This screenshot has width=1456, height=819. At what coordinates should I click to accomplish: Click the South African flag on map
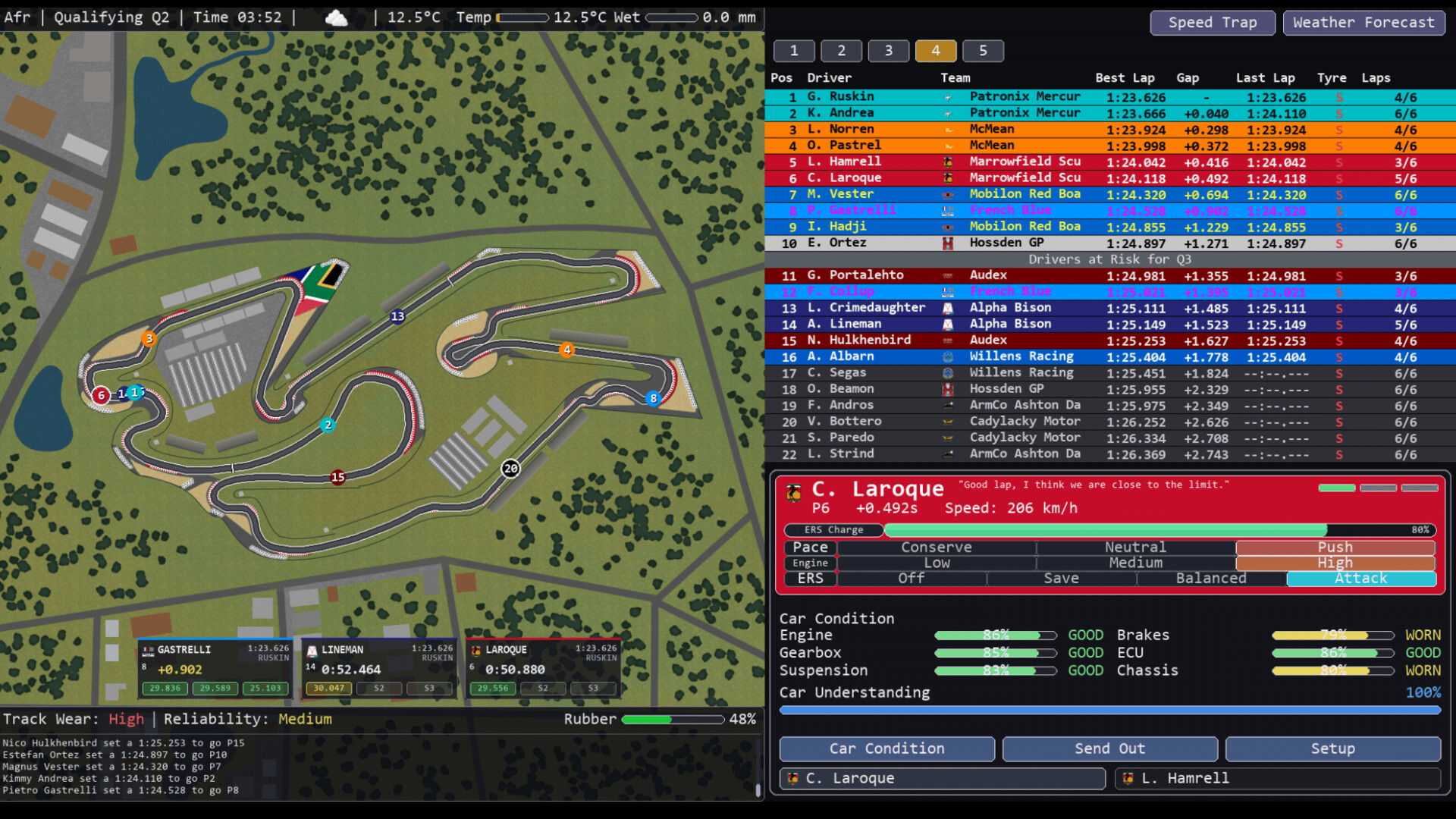[x=323, y=284]
